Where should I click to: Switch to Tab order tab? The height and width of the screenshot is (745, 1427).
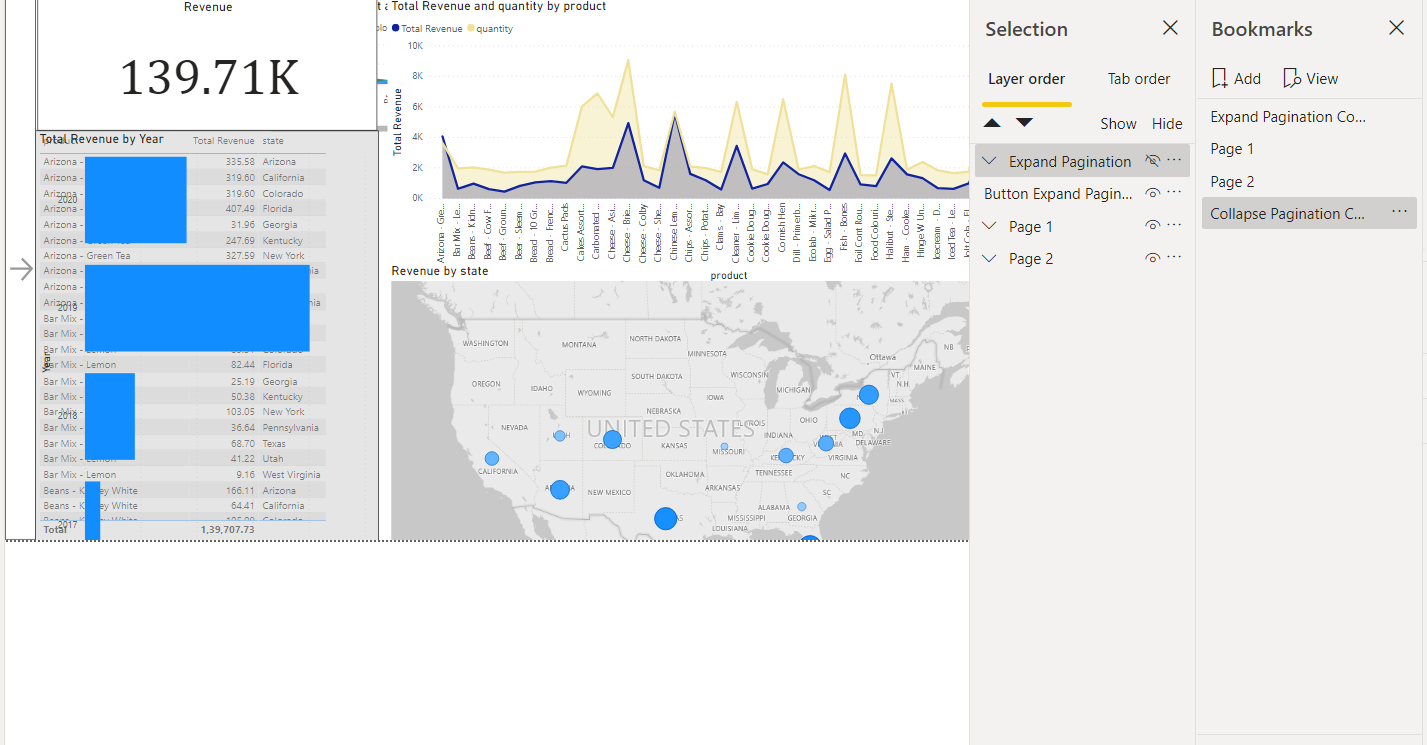[x=1139, y=79]
